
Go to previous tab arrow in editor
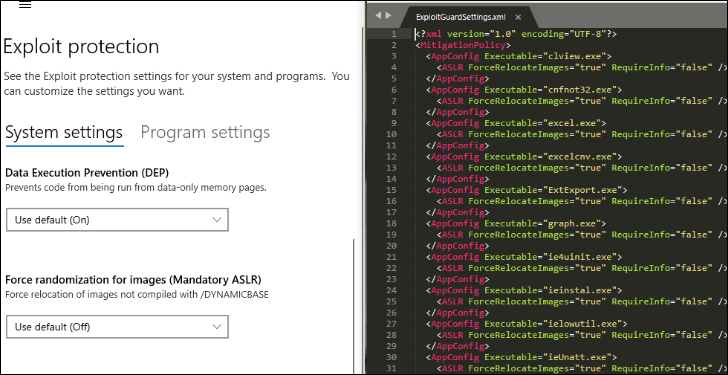pyautogui.click(x=377, y=16)
